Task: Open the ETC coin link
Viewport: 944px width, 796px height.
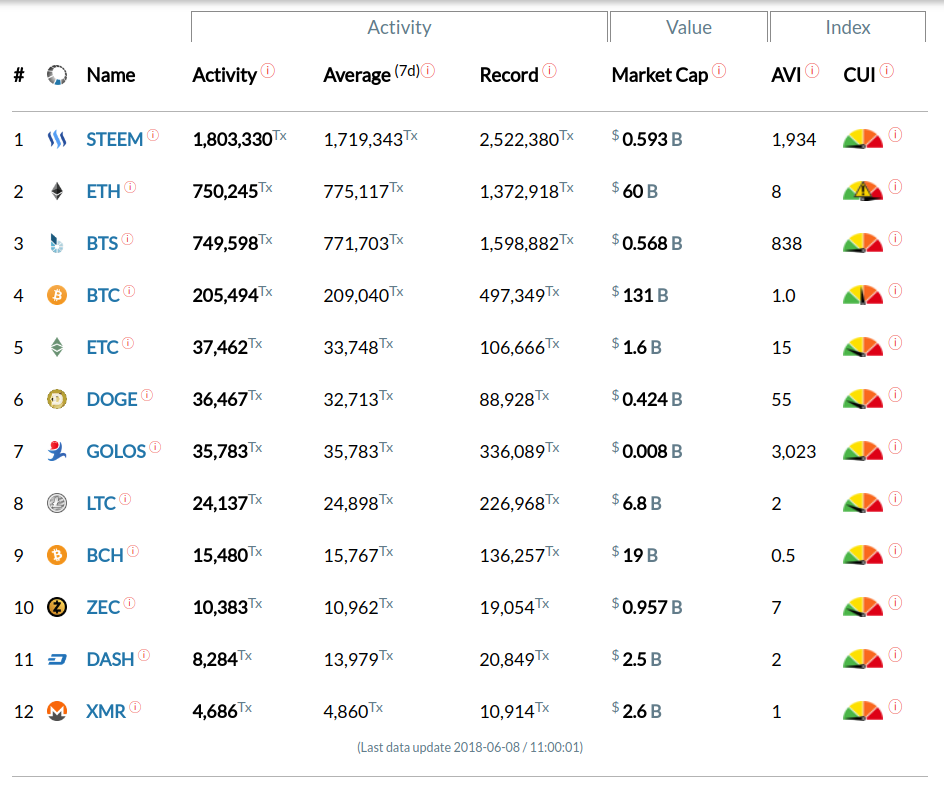Action: point(102,347)
